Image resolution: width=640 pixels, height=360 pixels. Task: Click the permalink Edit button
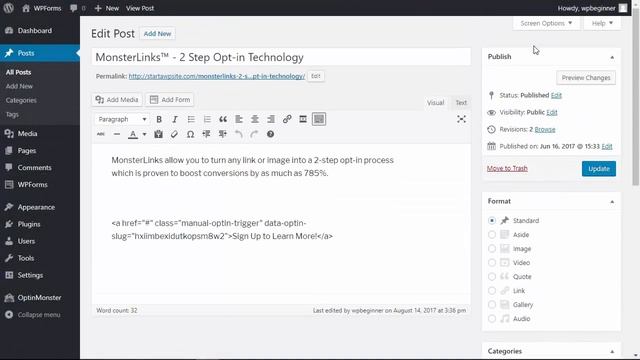pyautogui.click(x=316, y=76)
